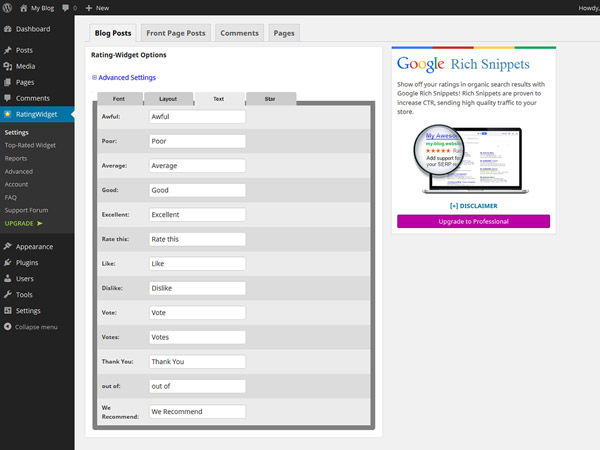The width and height of the screenshot is (600, 450).
Task: Click the Vote text field
Action: 197,313
